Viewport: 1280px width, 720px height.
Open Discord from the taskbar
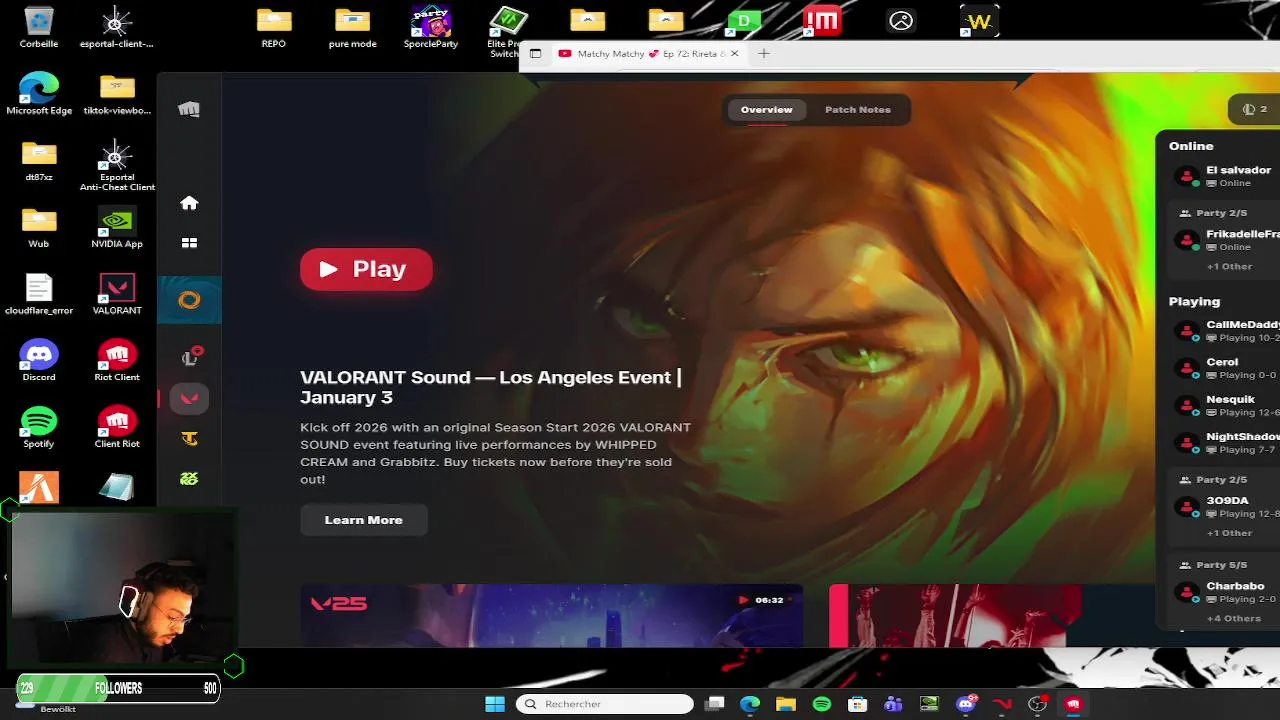click(x=966, y=704)
